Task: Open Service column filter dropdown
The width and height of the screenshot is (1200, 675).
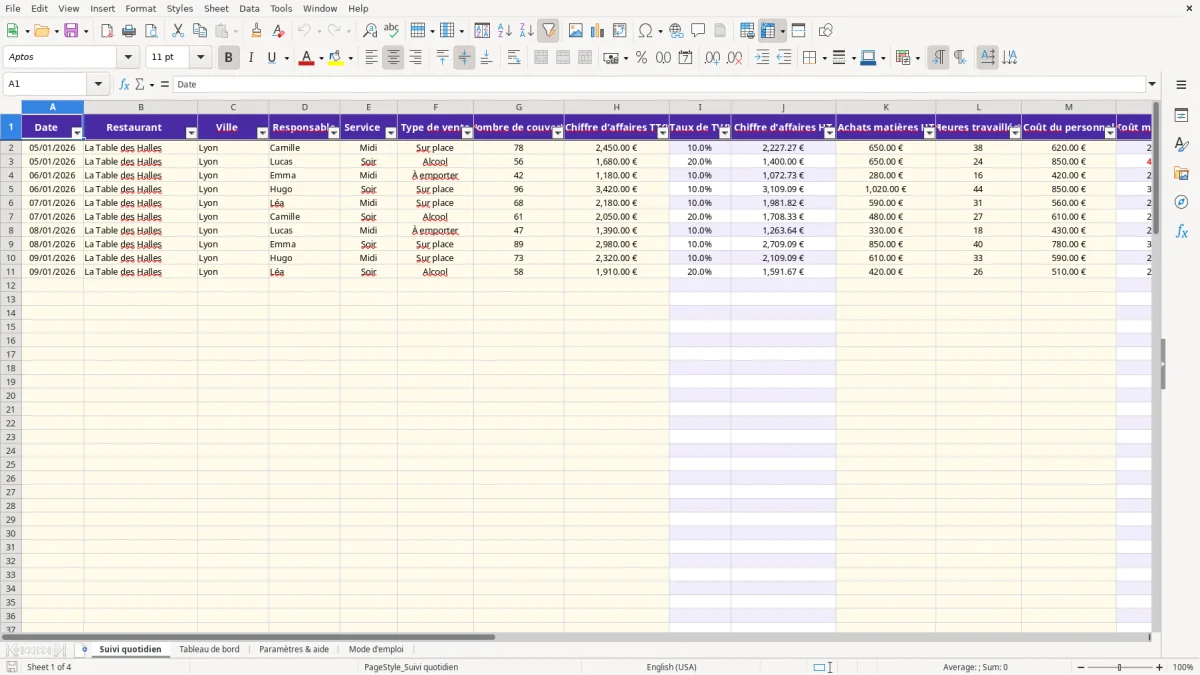Action: (391, 133)
